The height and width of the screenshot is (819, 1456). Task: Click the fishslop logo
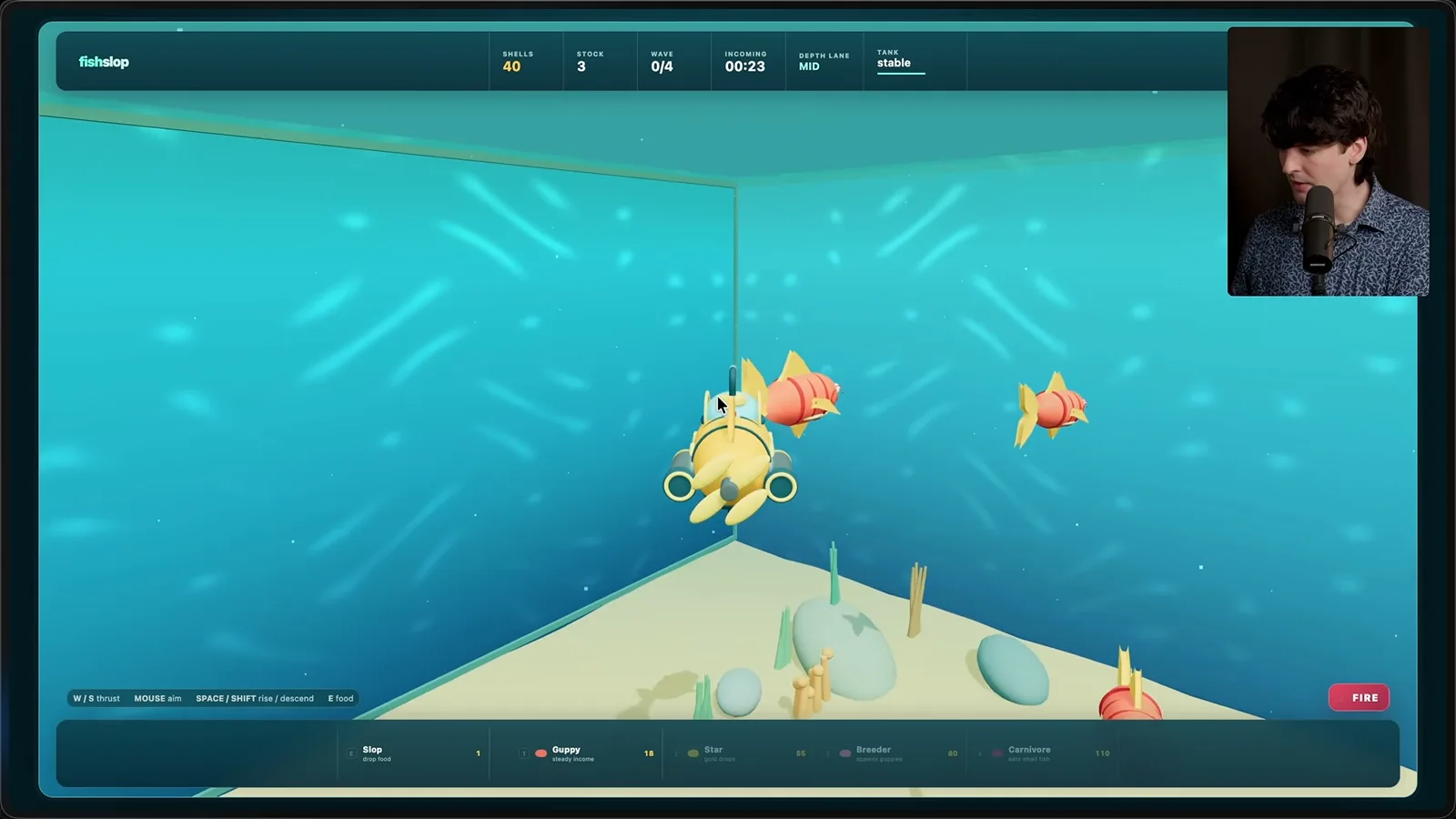[x=104, y=62]
